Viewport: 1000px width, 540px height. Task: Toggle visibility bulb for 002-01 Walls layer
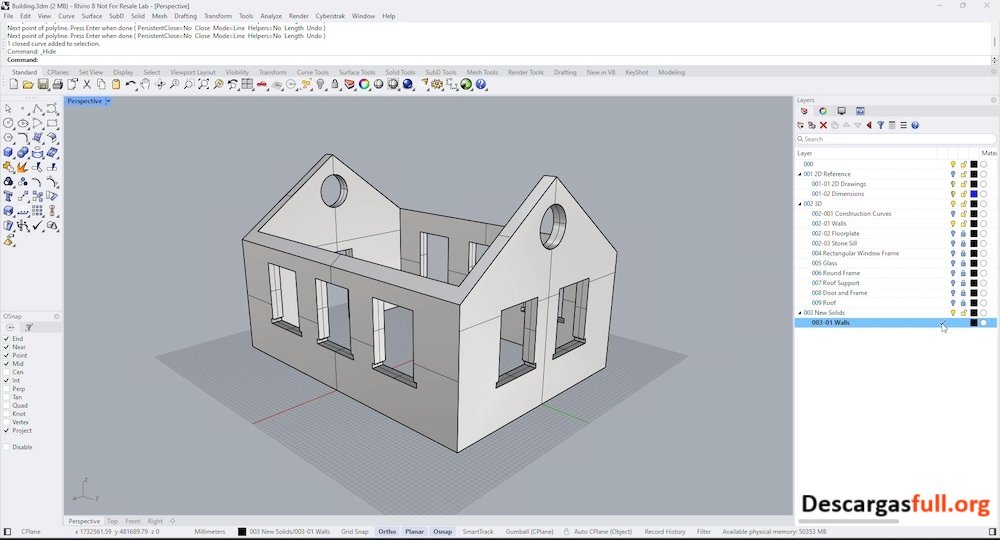(953, 224)
